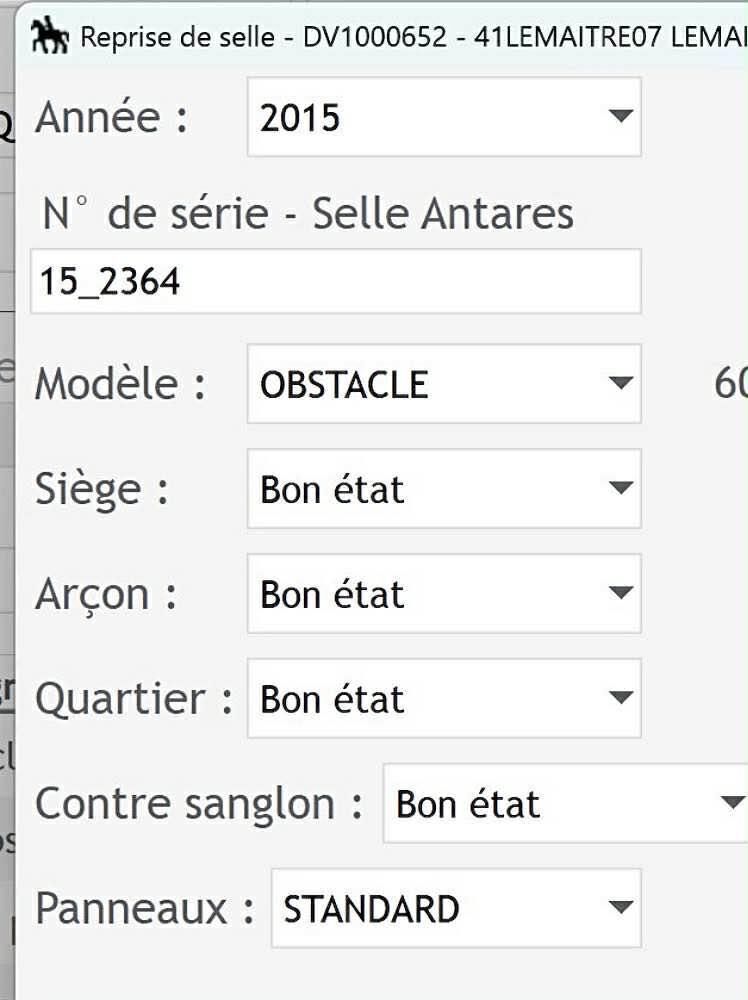The height and width of the screenshot is (1000, 748).
Task: Click the arrow of the Panneaux combo box
Action: [x=621, y=908]
